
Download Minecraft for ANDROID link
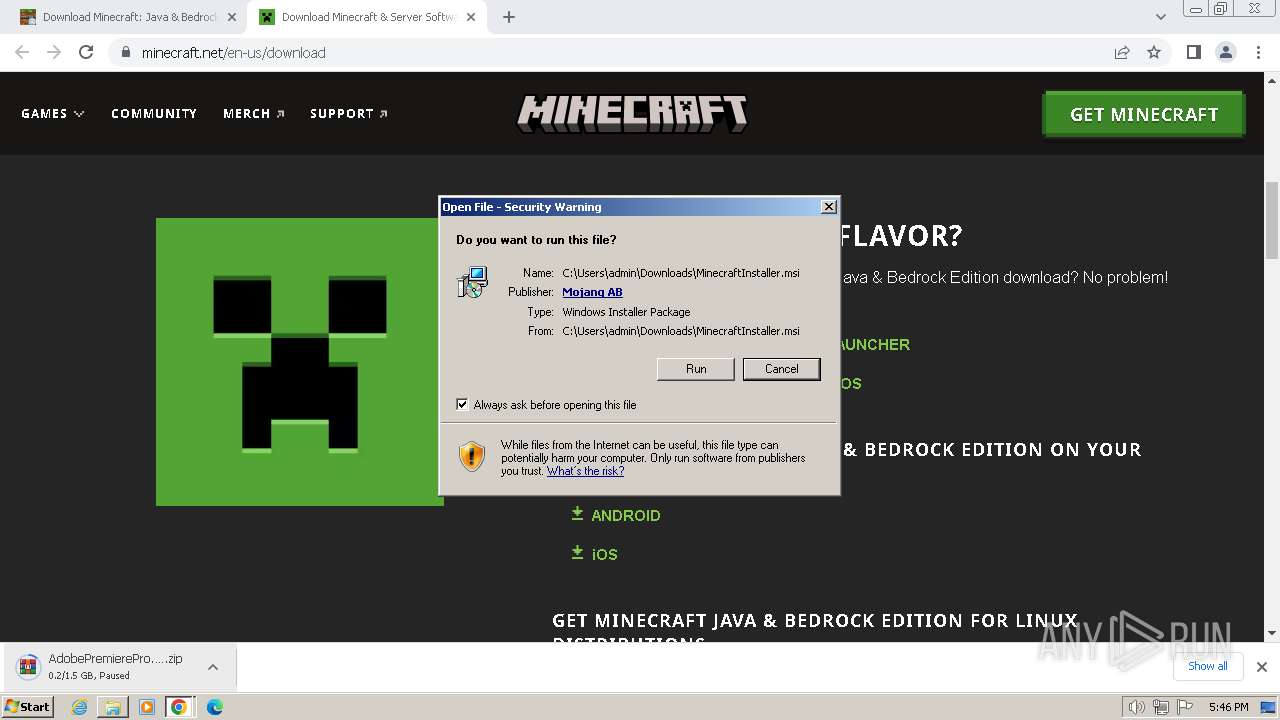pyautogui.click(x=626, y=515)
